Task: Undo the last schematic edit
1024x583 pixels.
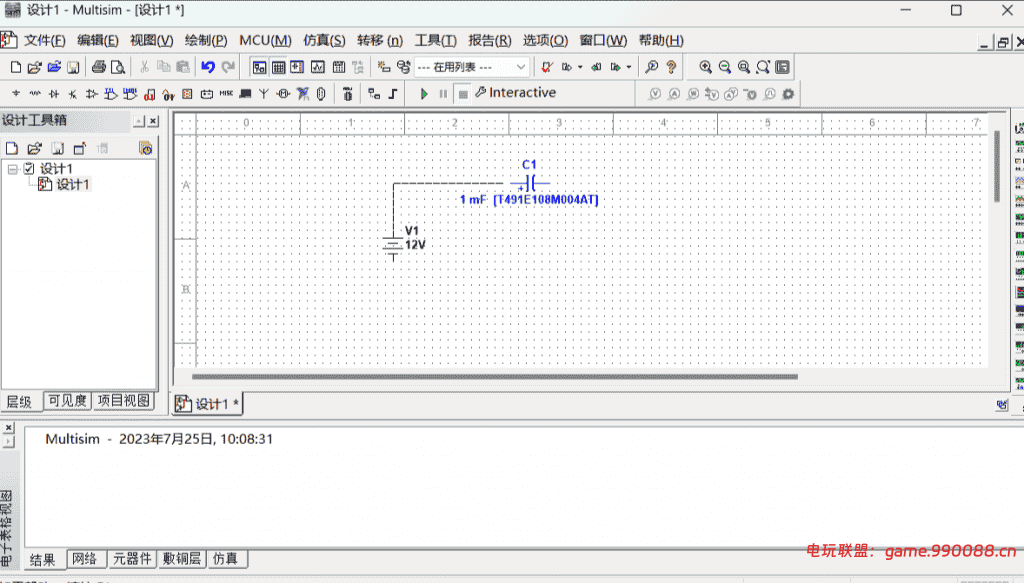Action: [208, 66]
